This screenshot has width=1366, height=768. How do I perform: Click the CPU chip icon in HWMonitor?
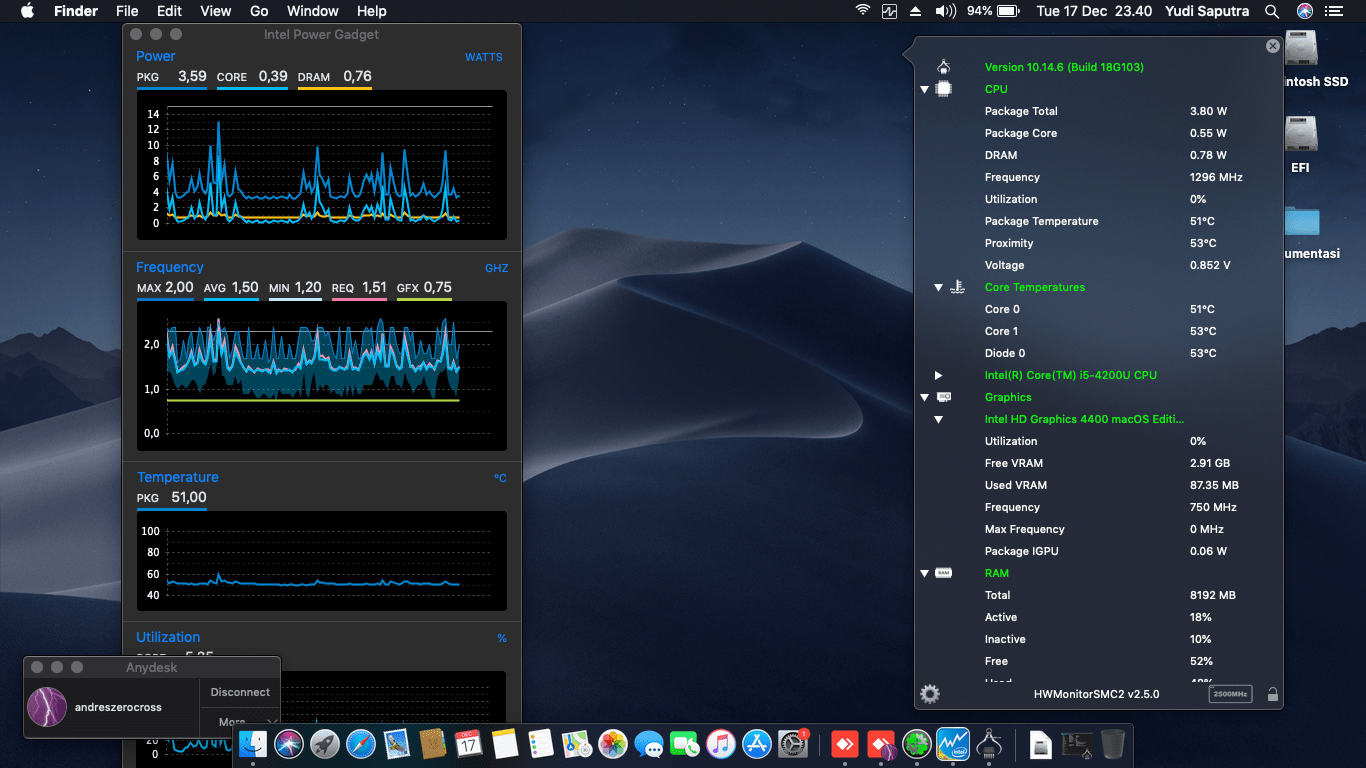(x=941, y=89)
